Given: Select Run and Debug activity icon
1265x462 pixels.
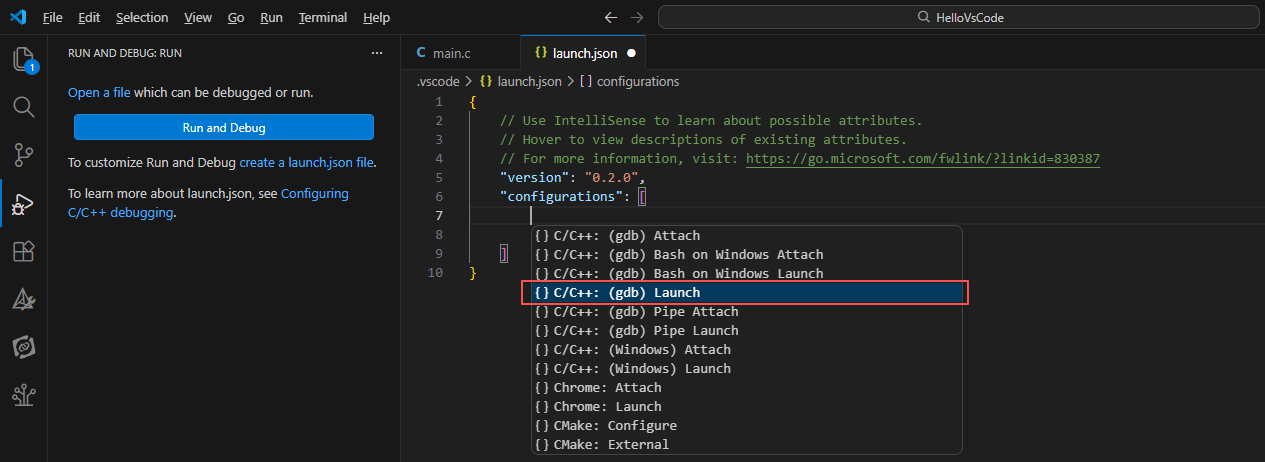Looking at the screenshot, I should click(24, 204).
